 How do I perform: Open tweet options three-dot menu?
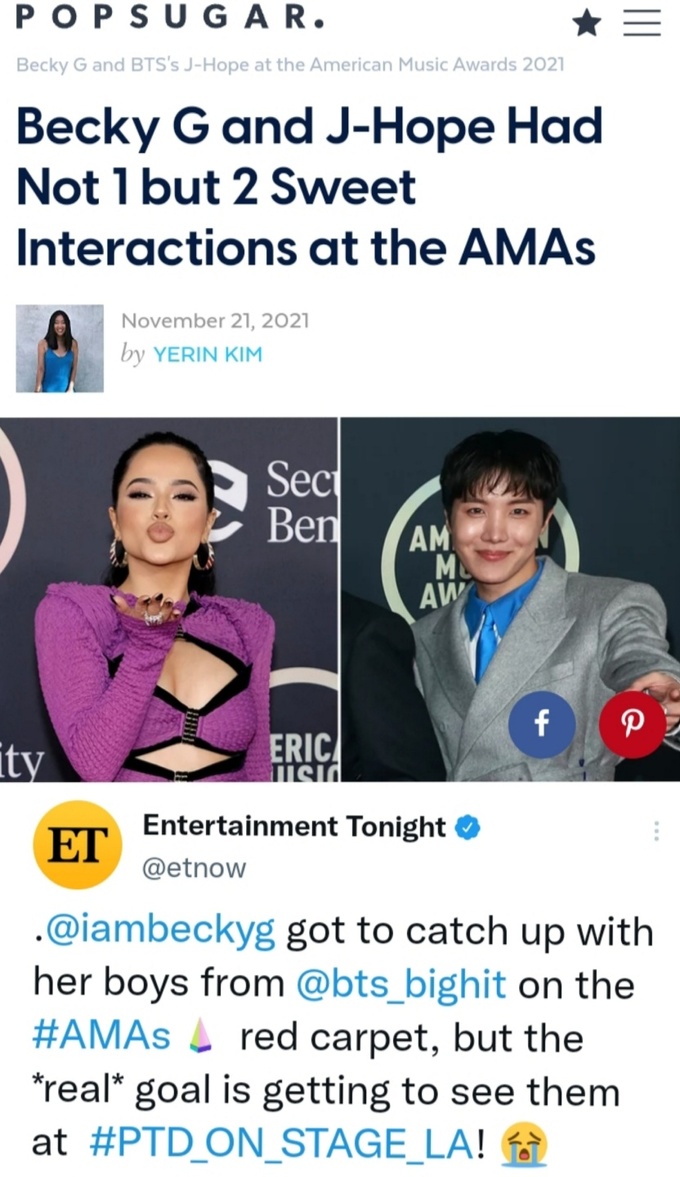point(656,831)
